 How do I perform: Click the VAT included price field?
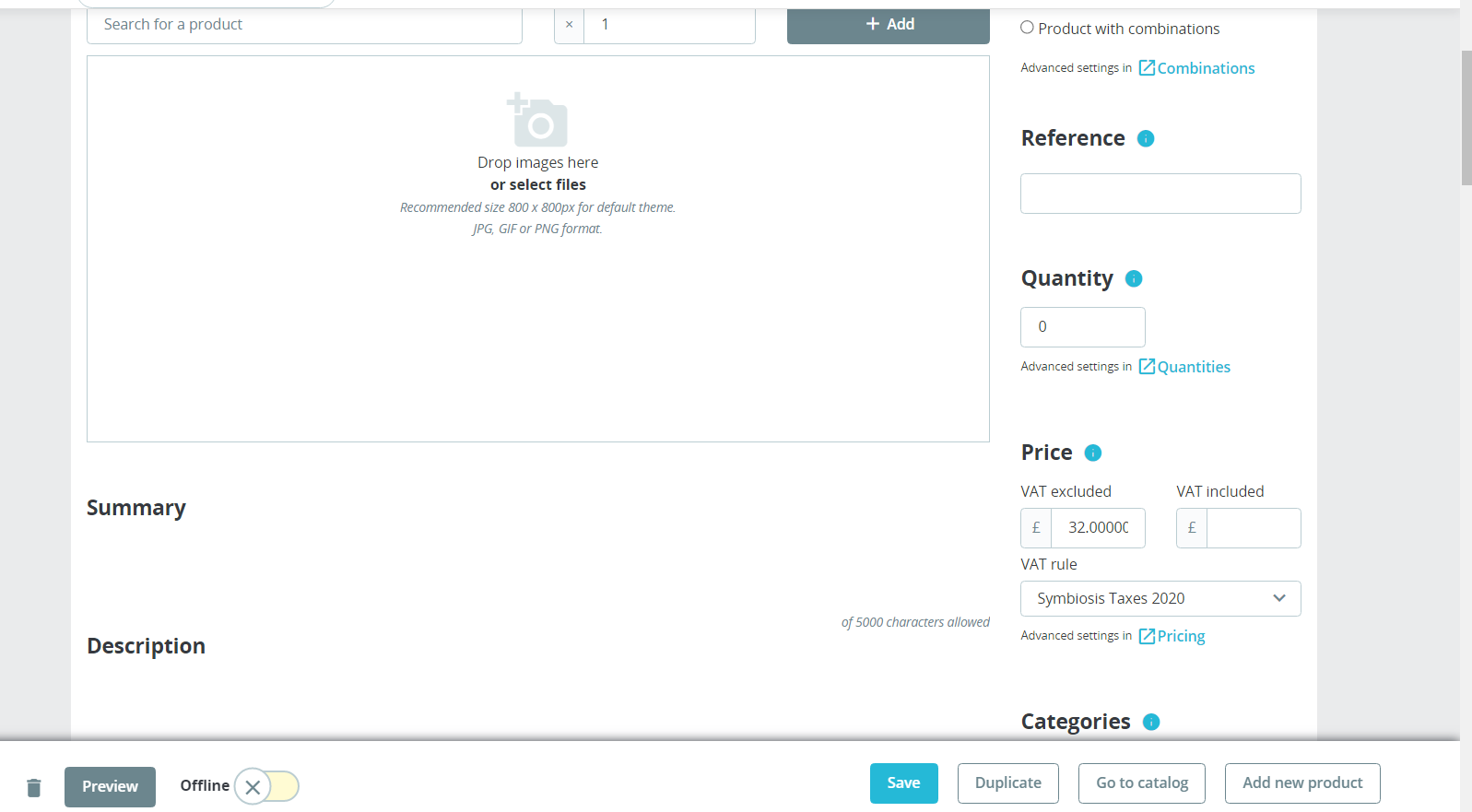point(1254,528)
